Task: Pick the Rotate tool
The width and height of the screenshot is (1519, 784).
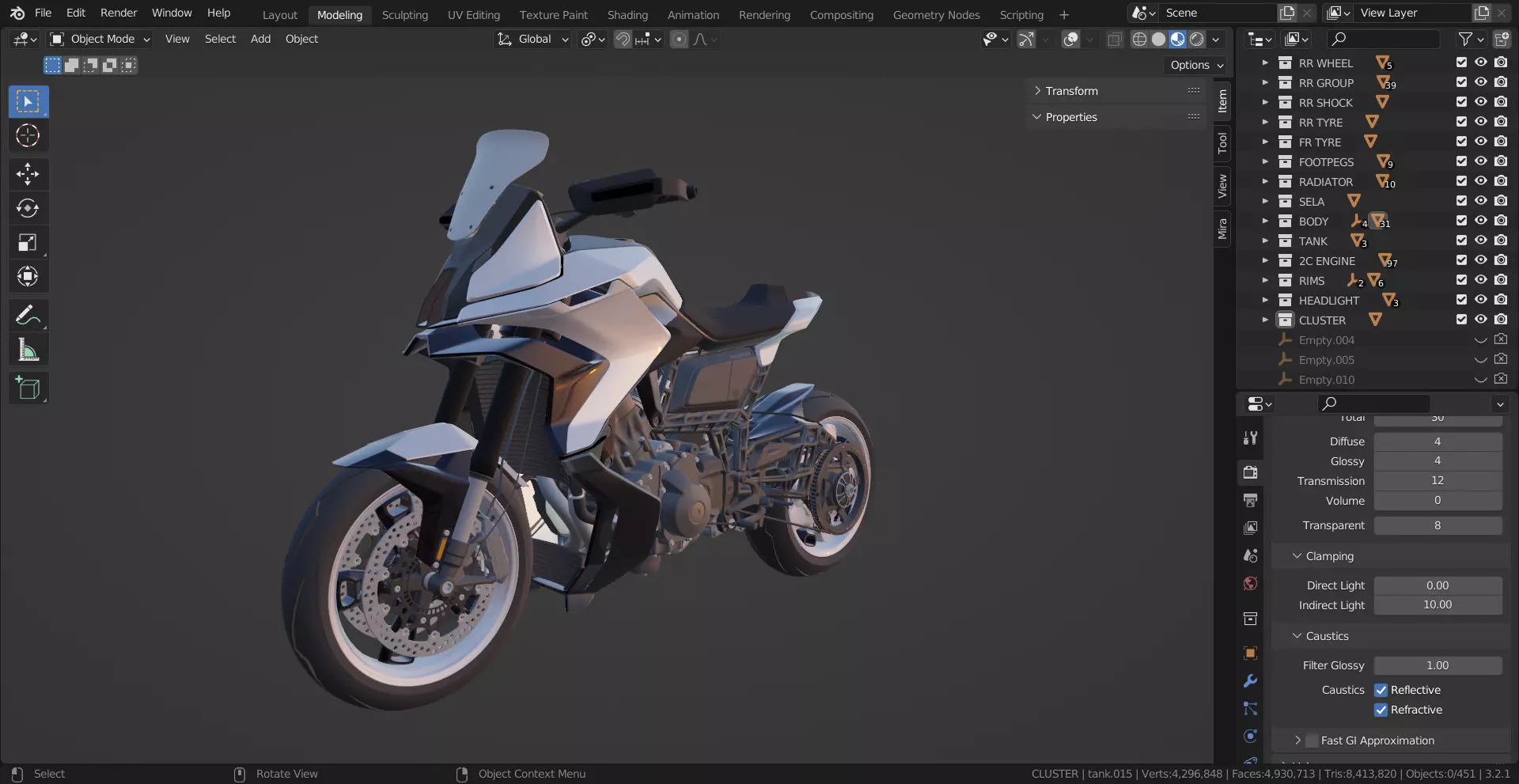Action: click(x=28, y=208)
